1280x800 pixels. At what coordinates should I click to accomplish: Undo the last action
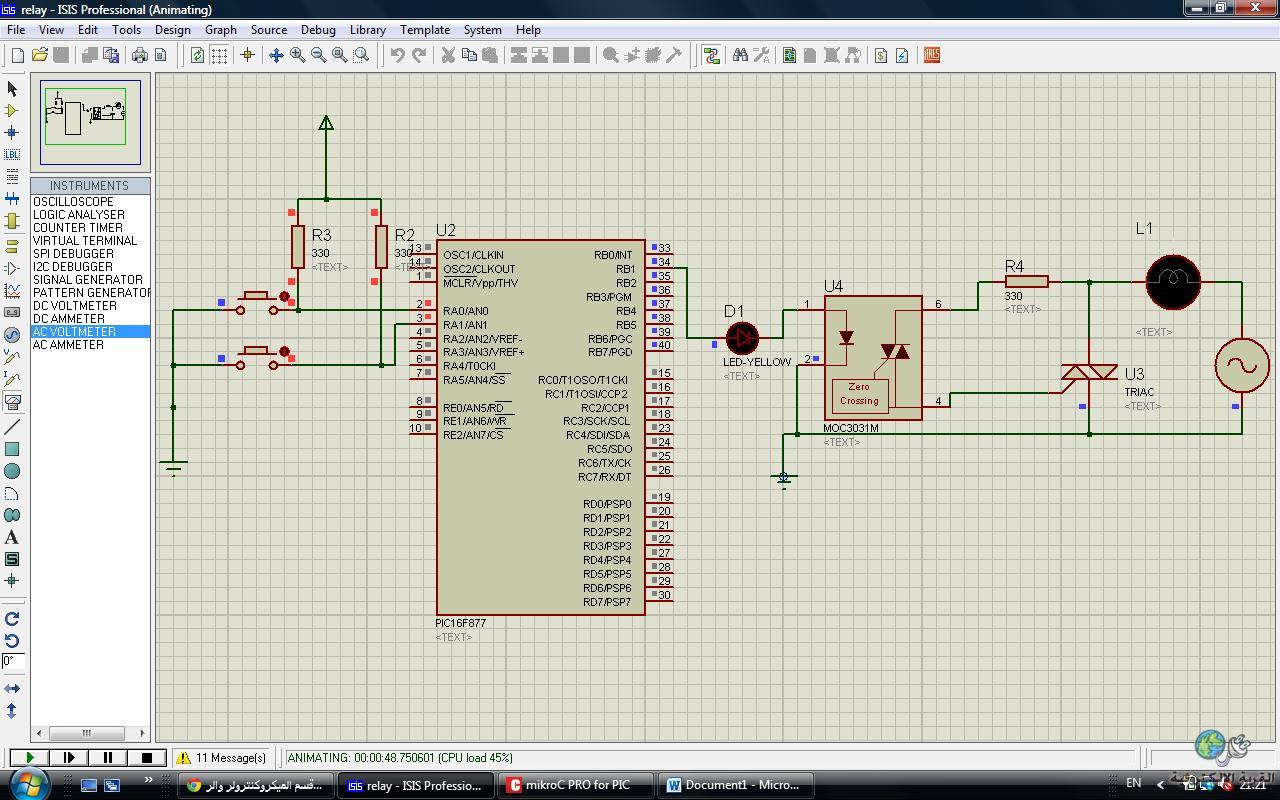tap(397, 55)
